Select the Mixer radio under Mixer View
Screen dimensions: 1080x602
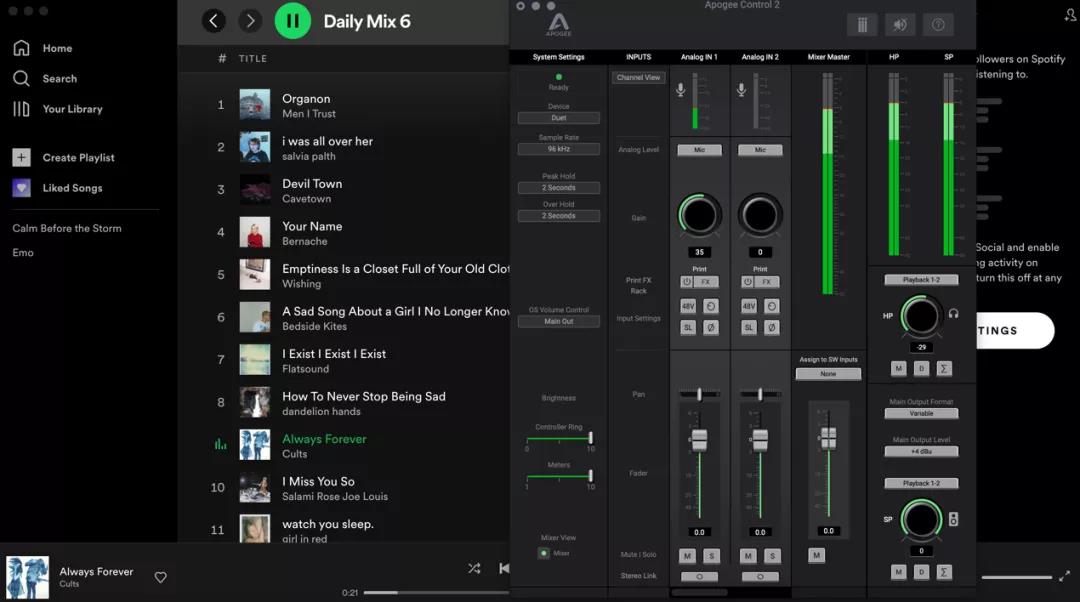pyautogui.click(x=543, y=553)
